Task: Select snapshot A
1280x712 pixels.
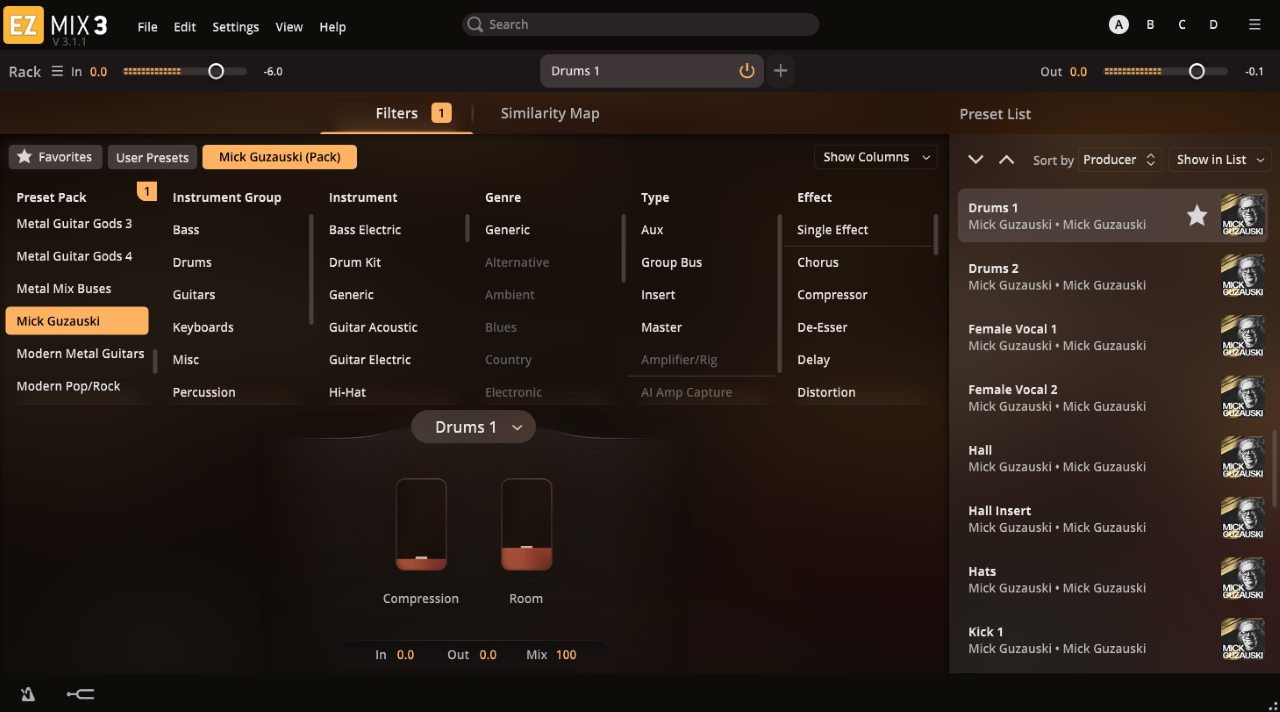Action: pyautogui.click(x=1119, y=25)
